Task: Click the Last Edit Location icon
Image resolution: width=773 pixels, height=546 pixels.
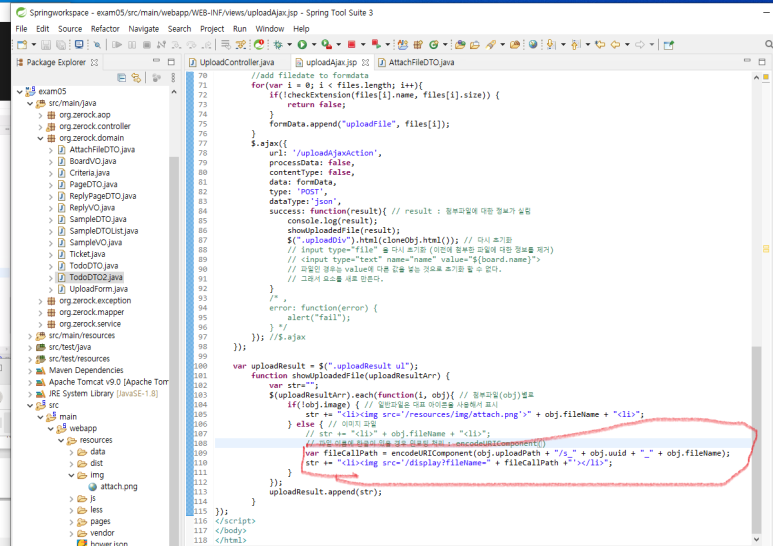Action: click(x=600, y=45)
